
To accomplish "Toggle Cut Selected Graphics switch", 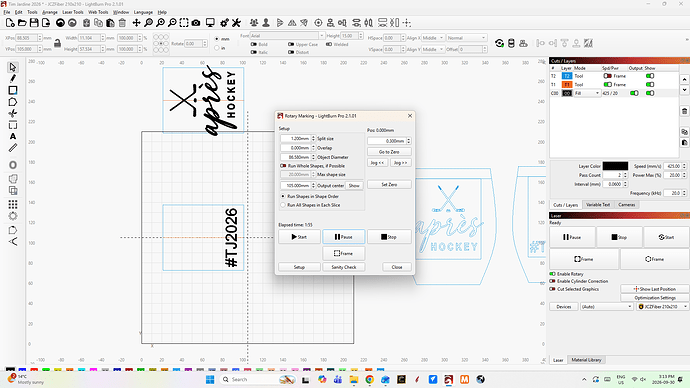I will pyautogui.click(x=552, y=289).
